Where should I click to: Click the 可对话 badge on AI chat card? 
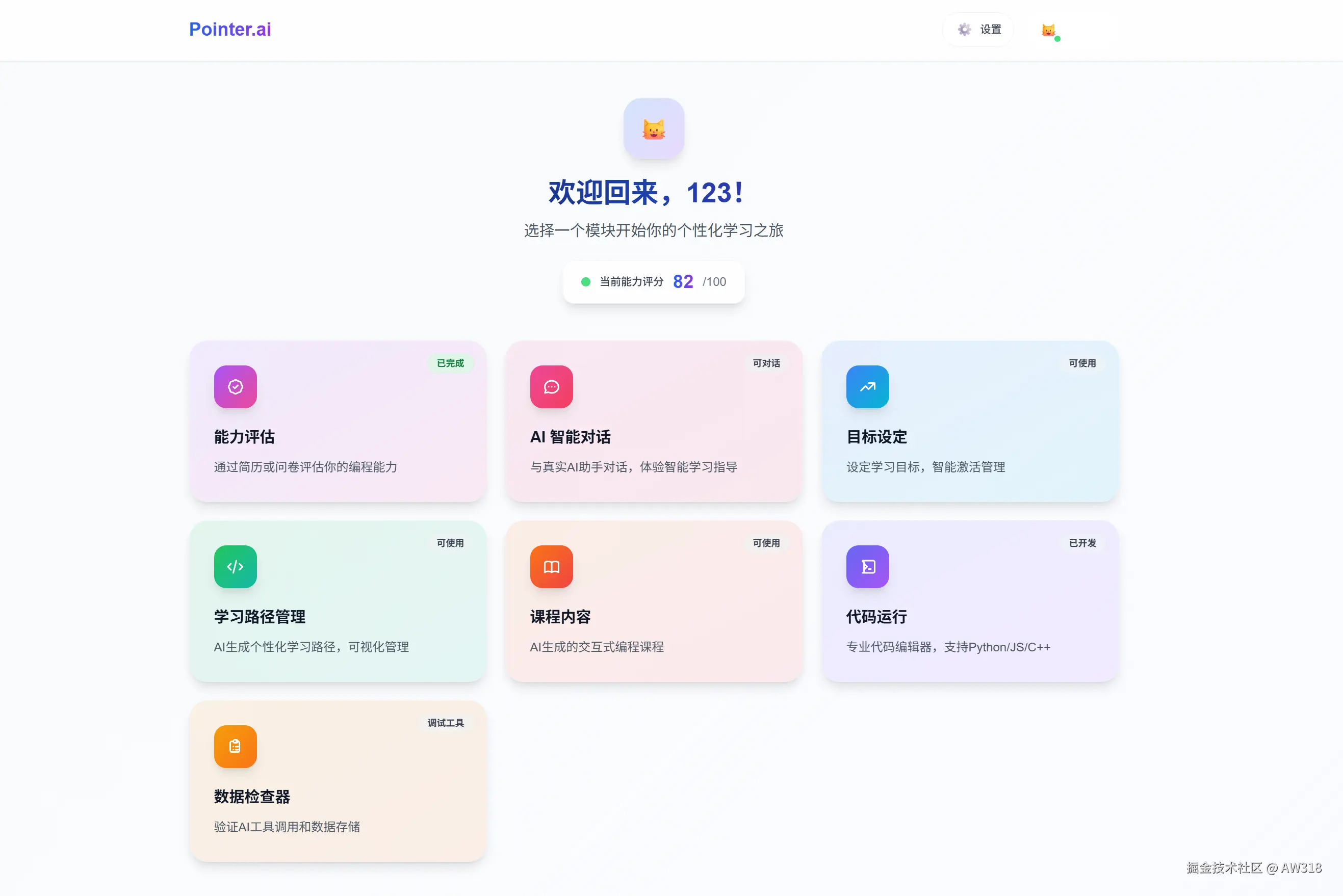(x=766, y=363)
